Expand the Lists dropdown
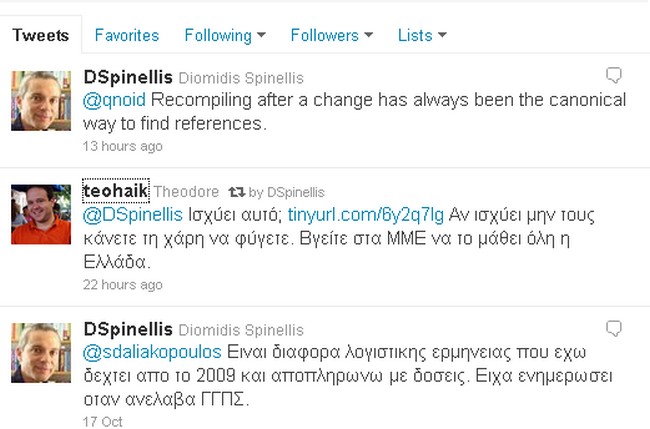 click(x=421, y=35)
